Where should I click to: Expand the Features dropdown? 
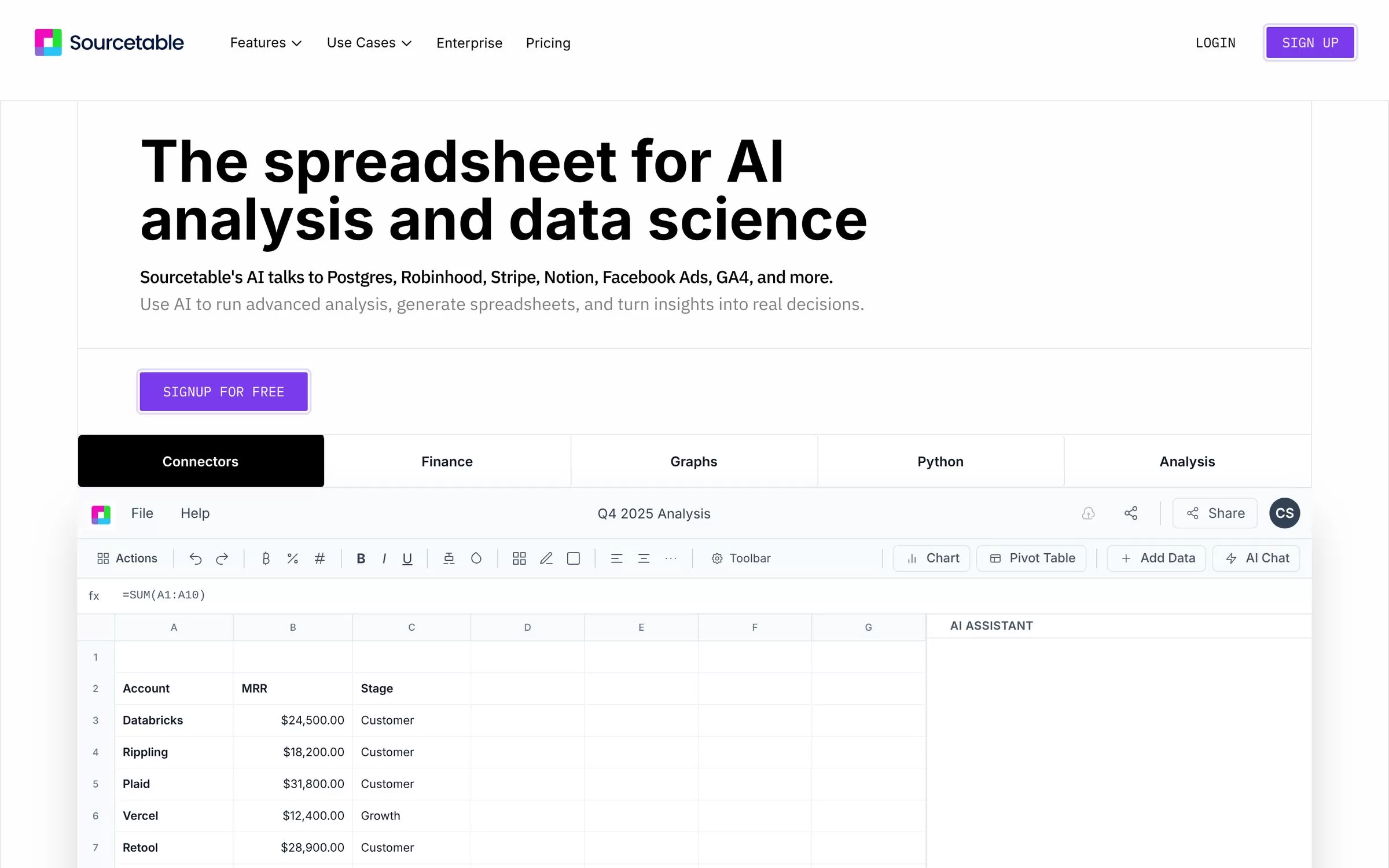pos(266,43)
